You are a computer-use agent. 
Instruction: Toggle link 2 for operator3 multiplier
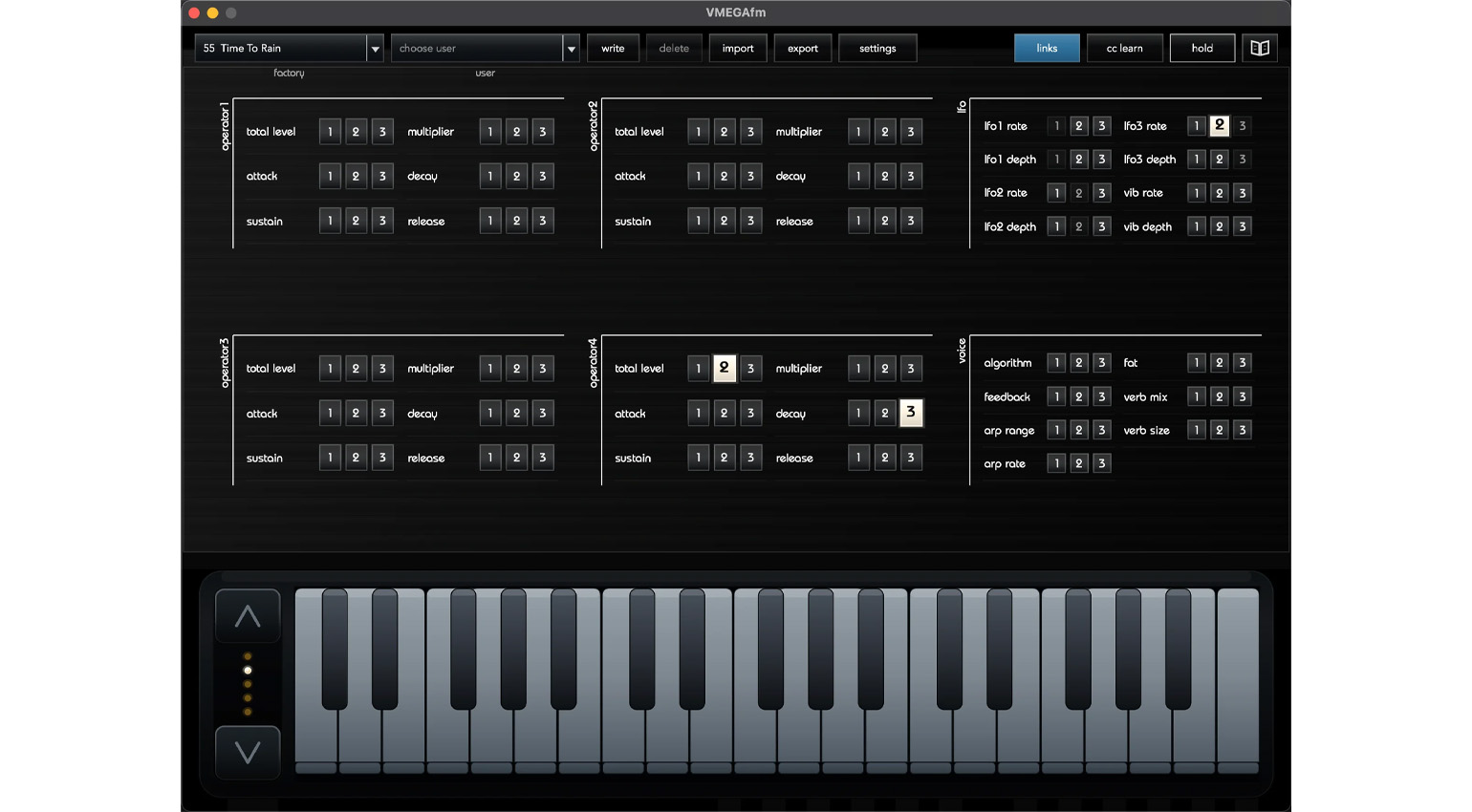point(516,369)
